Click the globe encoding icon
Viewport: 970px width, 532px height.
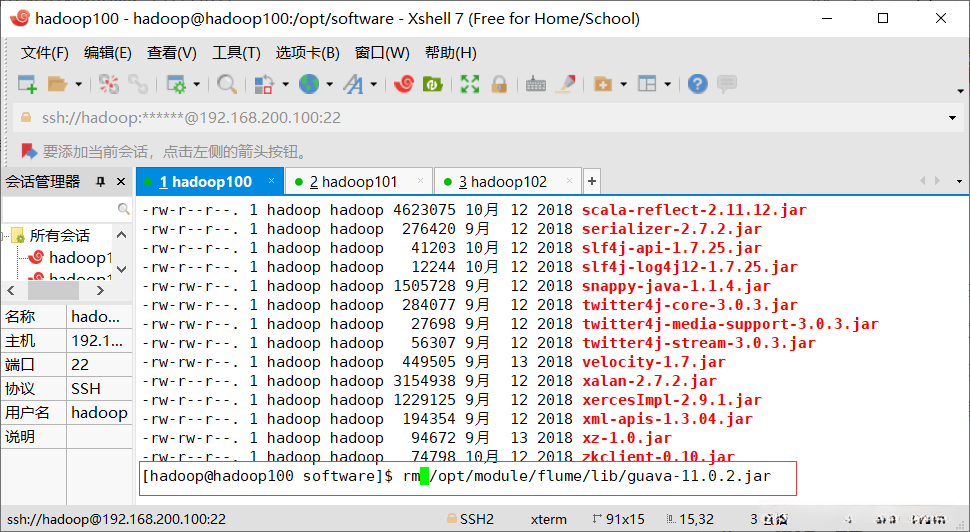coord(309,84)
